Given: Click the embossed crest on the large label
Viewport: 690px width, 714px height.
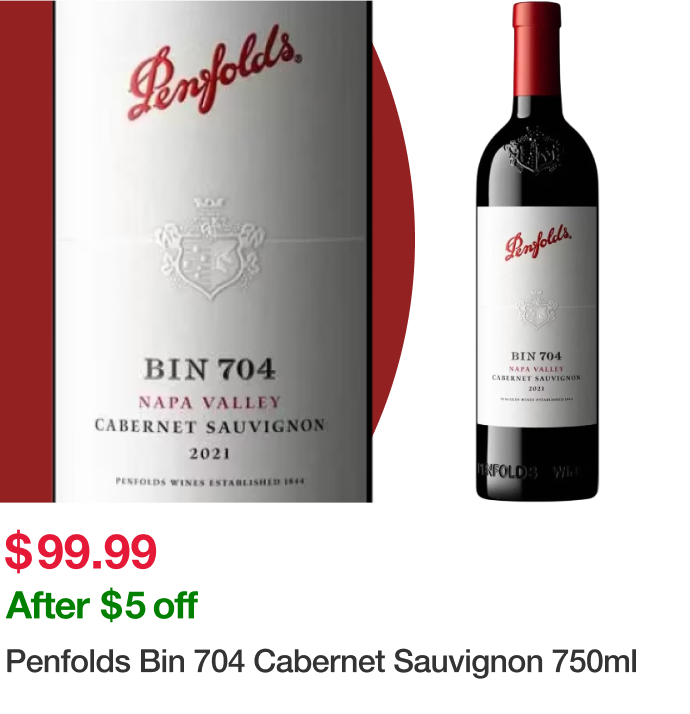Looking at the screenshot, I should pos(210,248).
